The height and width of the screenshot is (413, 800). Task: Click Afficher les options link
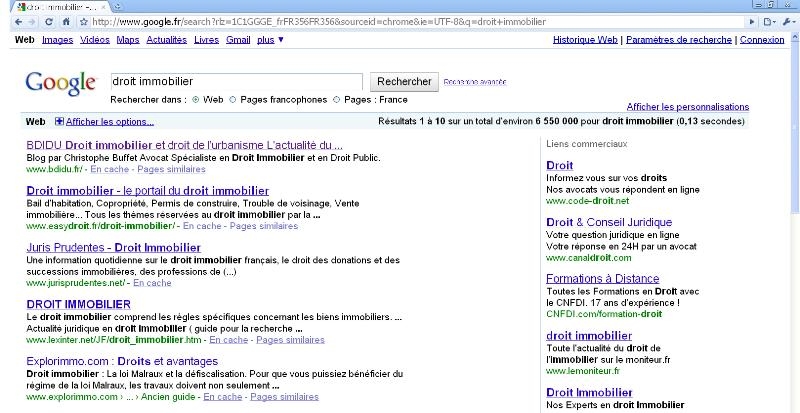click(110, 122)
